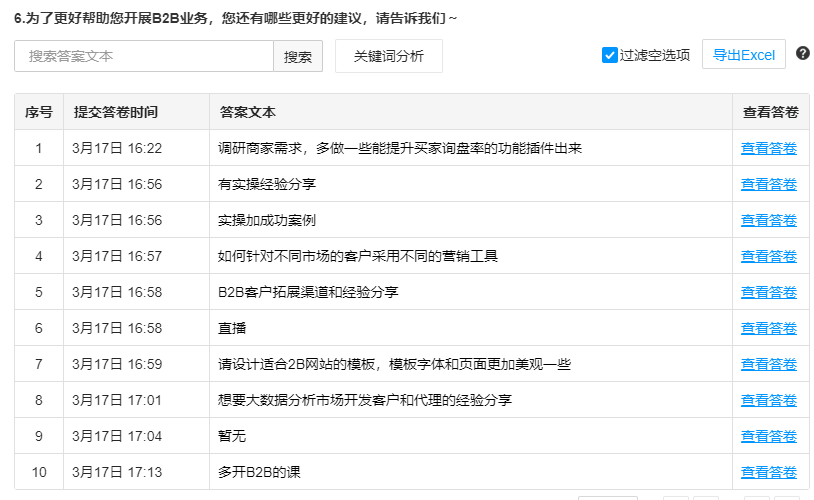Focus the 搜索答案文本 search field

pyautogui.click(x=144, y=56)
